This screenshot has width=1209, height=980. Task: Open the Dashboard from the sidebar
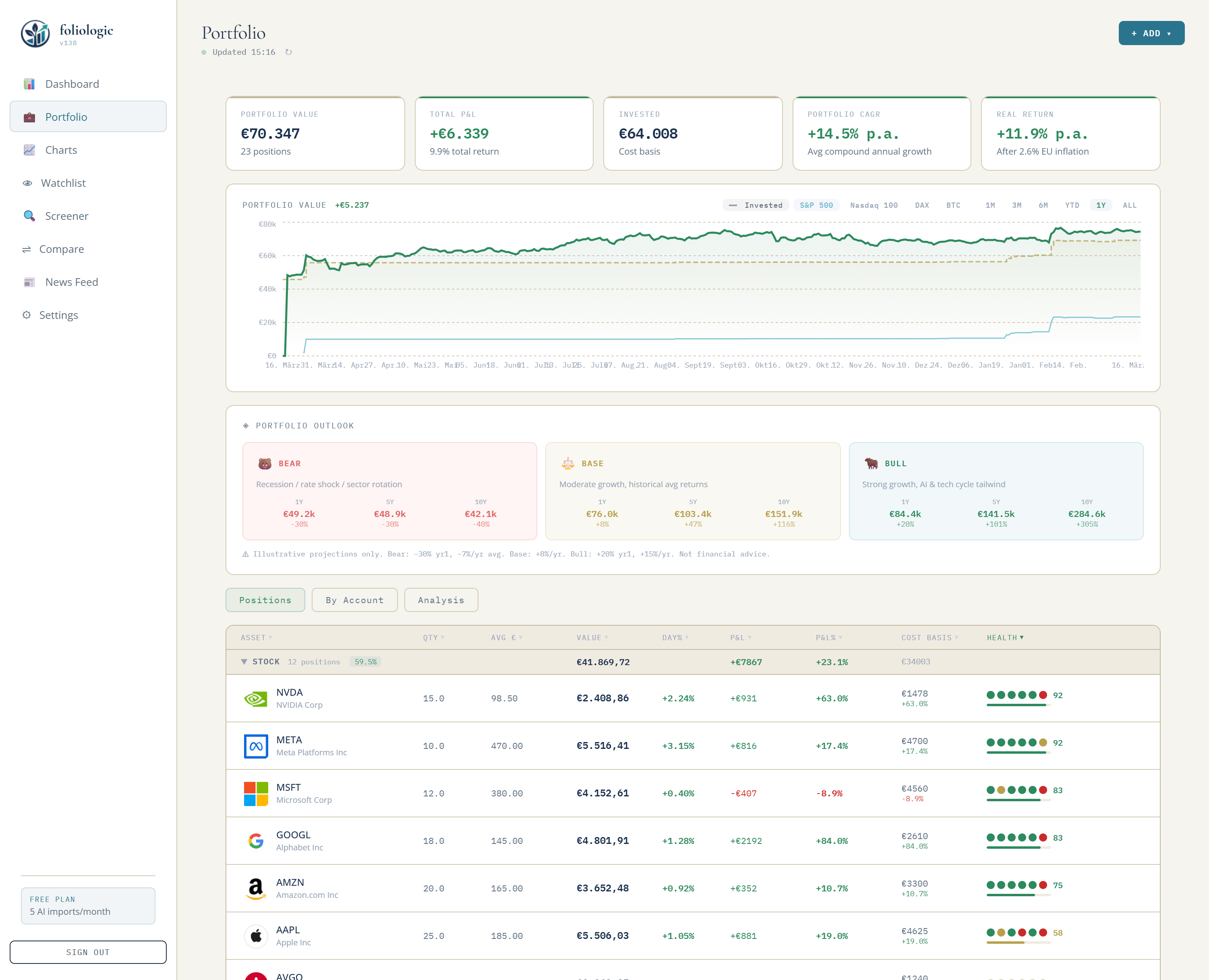click(x=72, y=84)
